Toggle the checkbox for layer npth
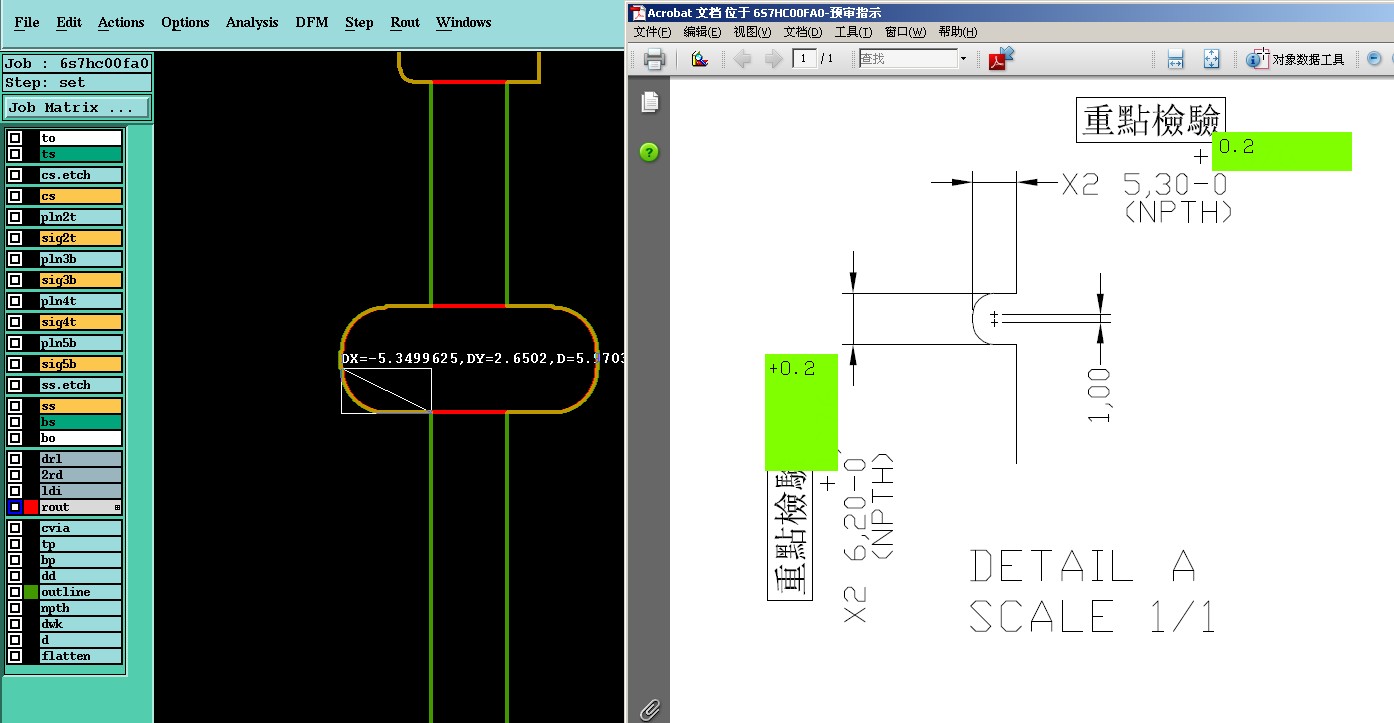The width and height of the screenshot is (1394, 723). point(15,608)
